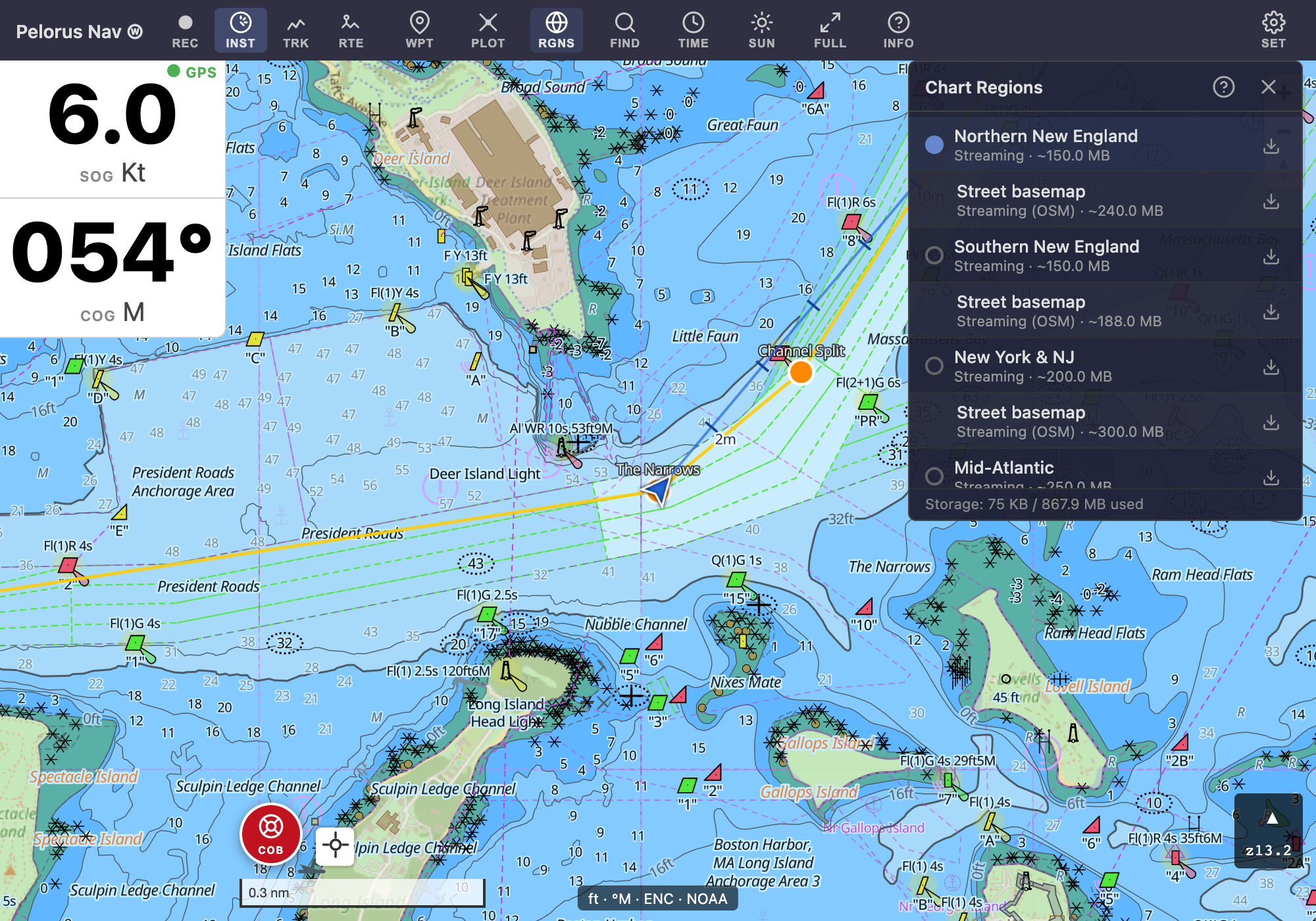Toggle the INST instruments panel
Image resolution: width=1316 pixels, height=921 pixels.
pos(240,31)
